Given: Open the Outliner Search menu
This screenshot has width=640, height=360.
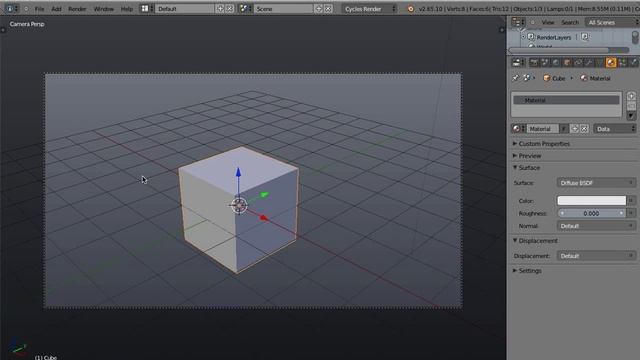Looking at the screenshot, I should (x=570, y=22).
